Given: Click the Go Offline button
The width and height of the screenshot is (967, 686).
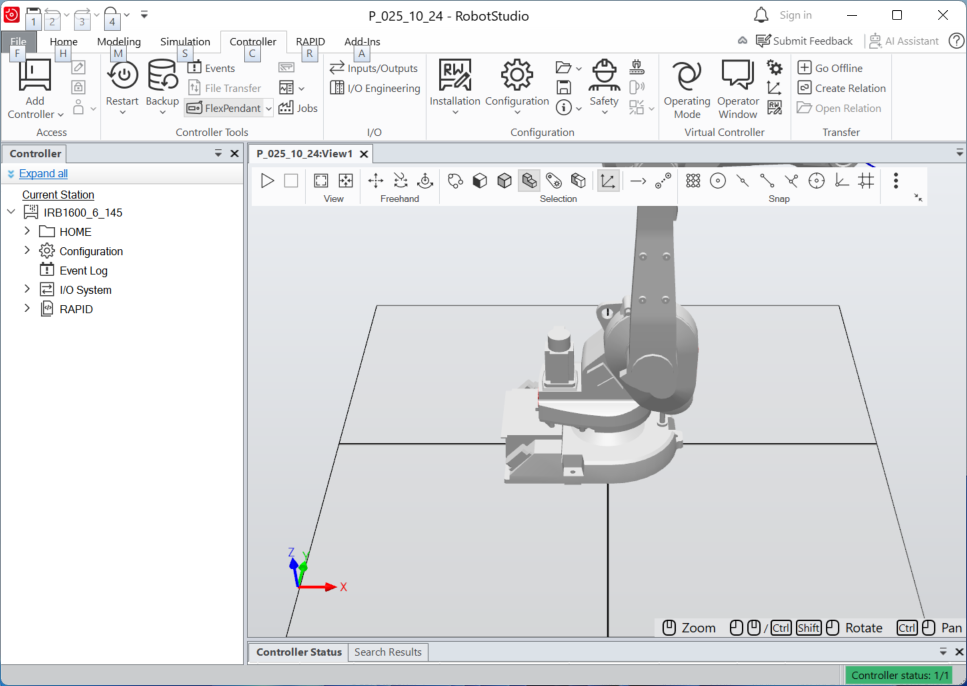Looking at the screenshot, I should tap(837, 68).
